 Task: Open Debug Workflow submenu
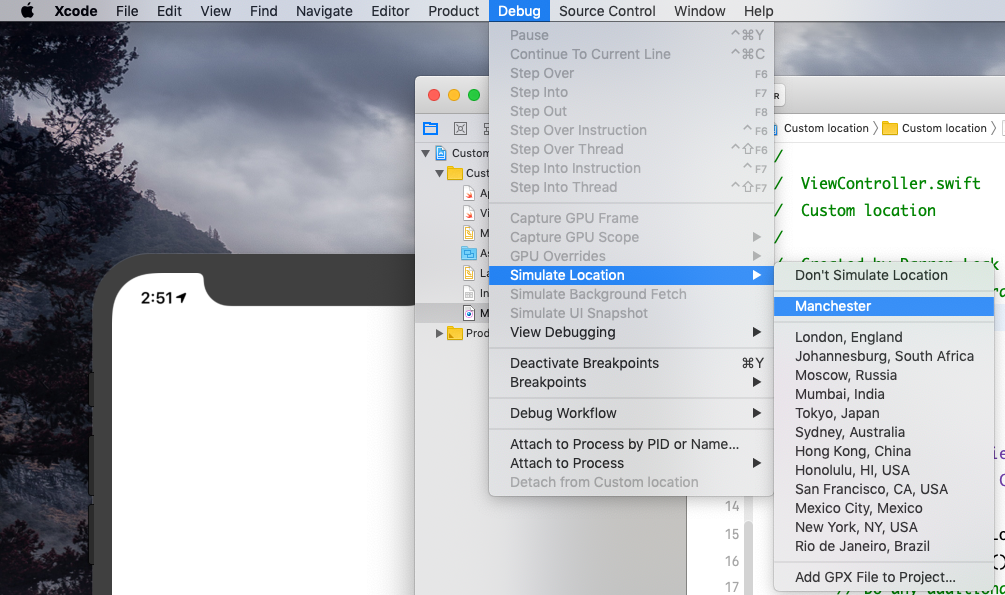(631, 413)
